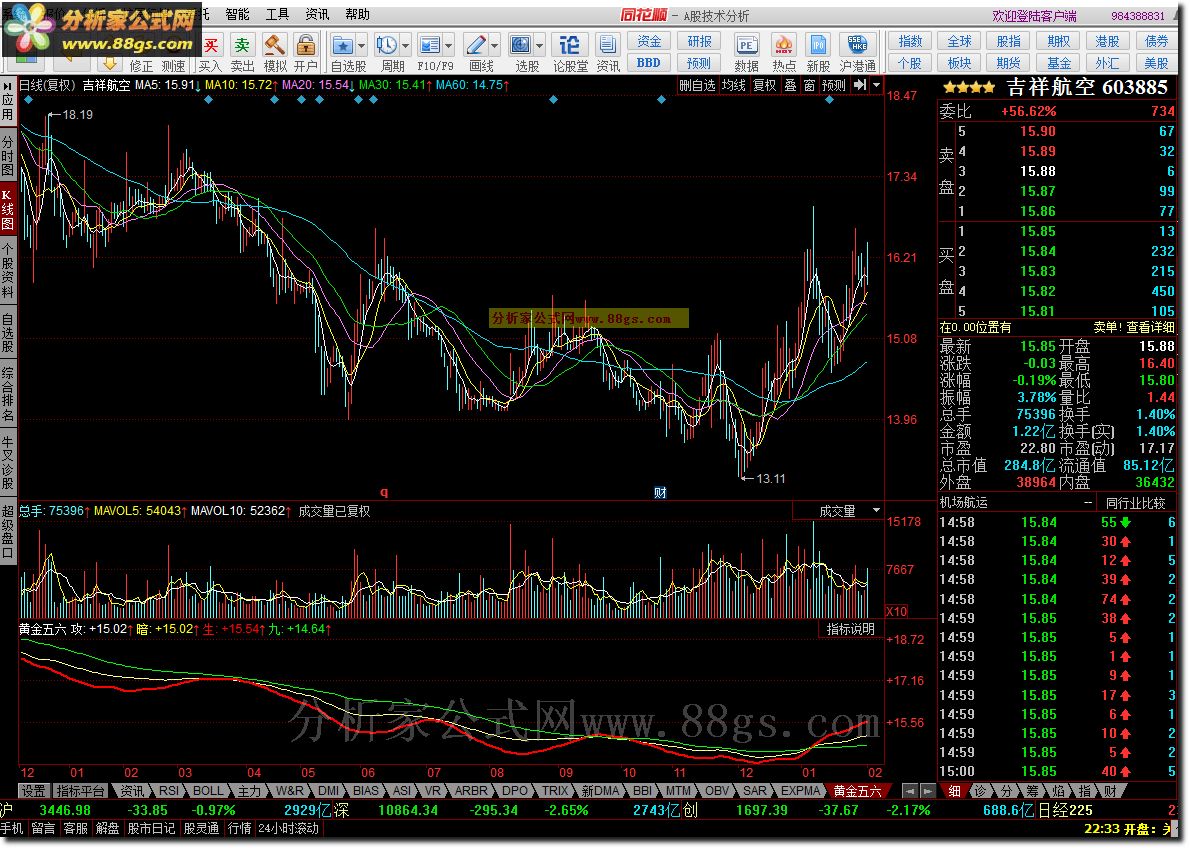Open the 周期 dropdown arrow

tap(406, 45)
